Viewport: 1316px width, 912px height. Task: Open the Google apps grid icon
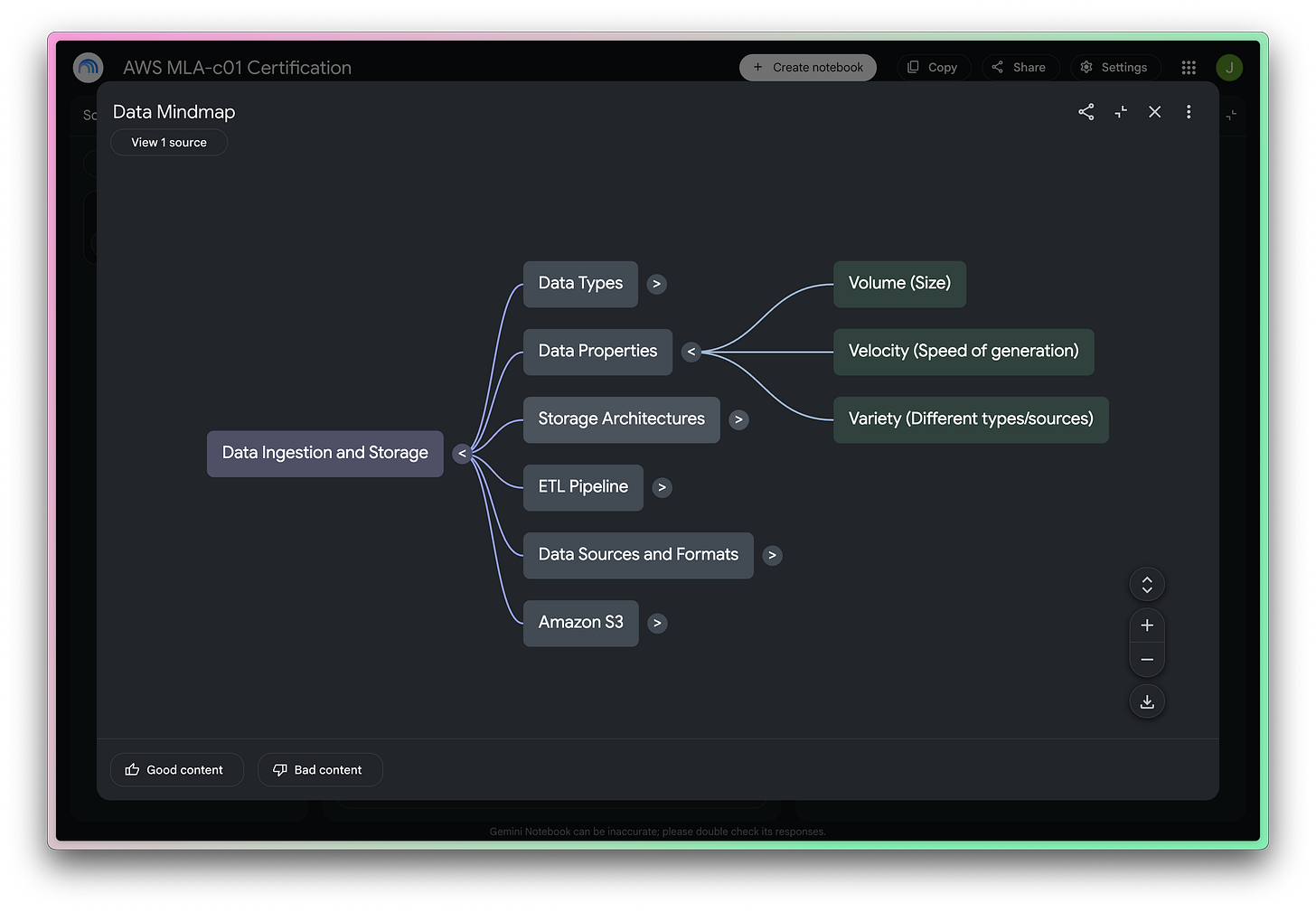1189,68
